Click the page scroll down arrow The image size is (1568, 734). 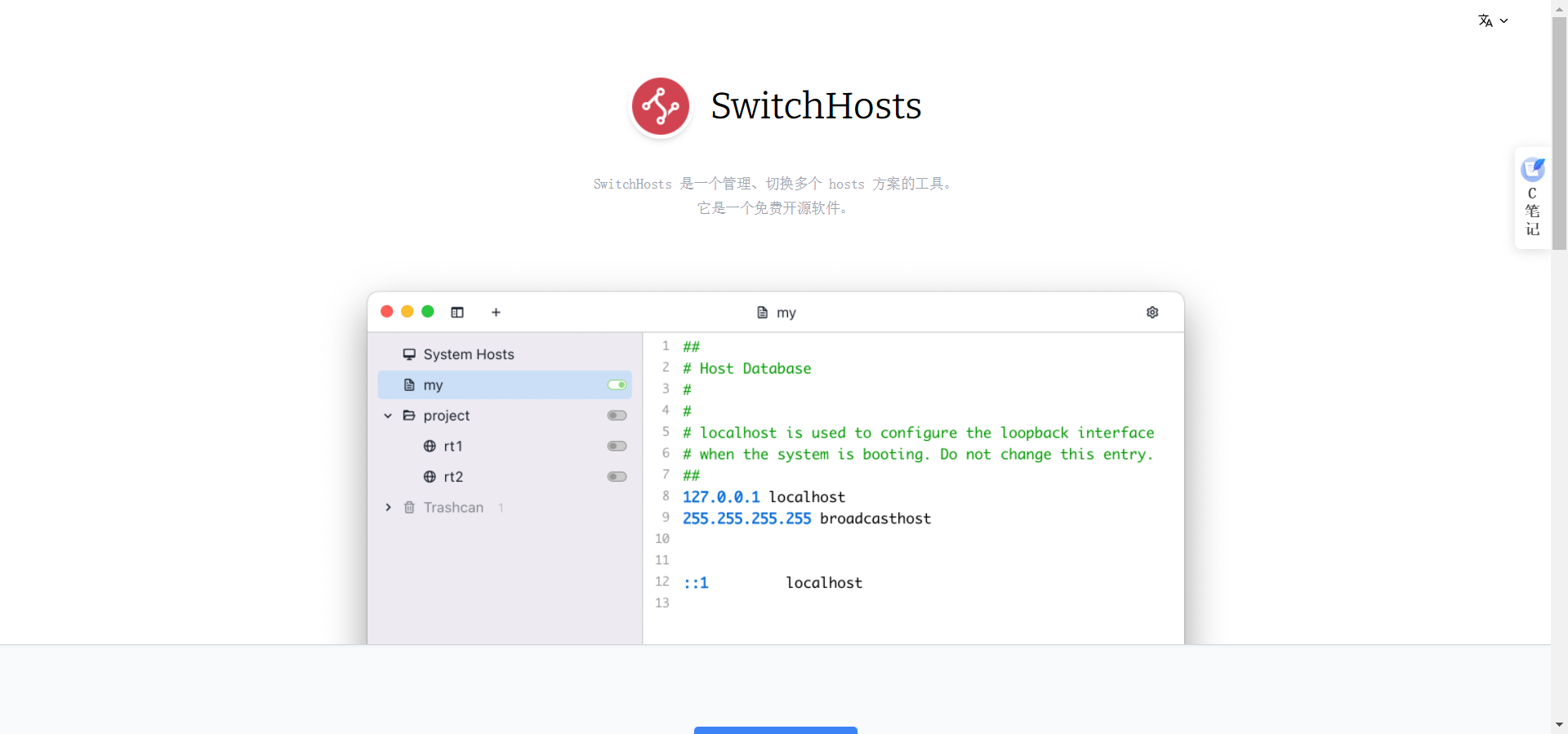point(1559,725)
